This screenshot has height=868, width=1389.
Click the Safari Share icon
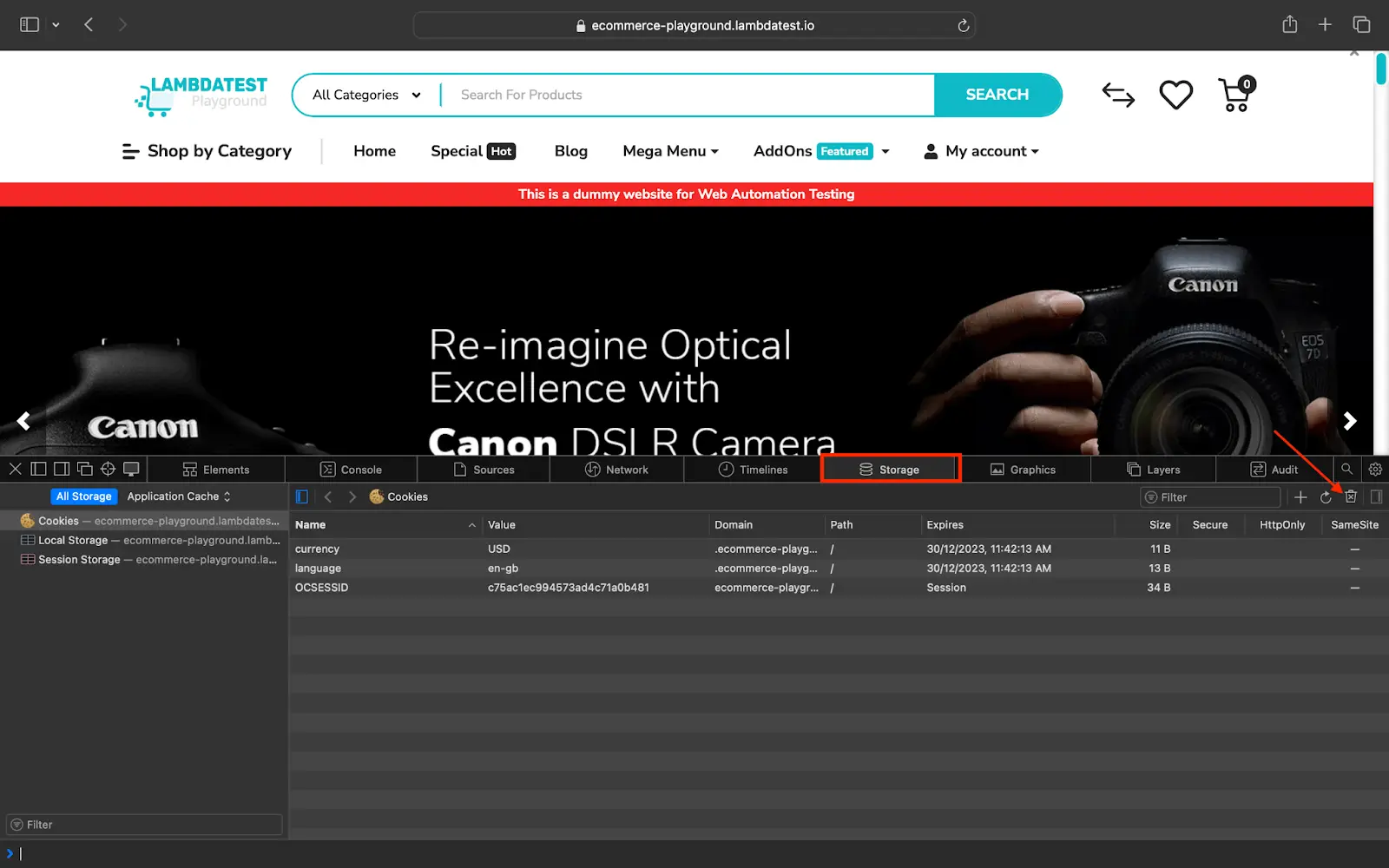1290,24
